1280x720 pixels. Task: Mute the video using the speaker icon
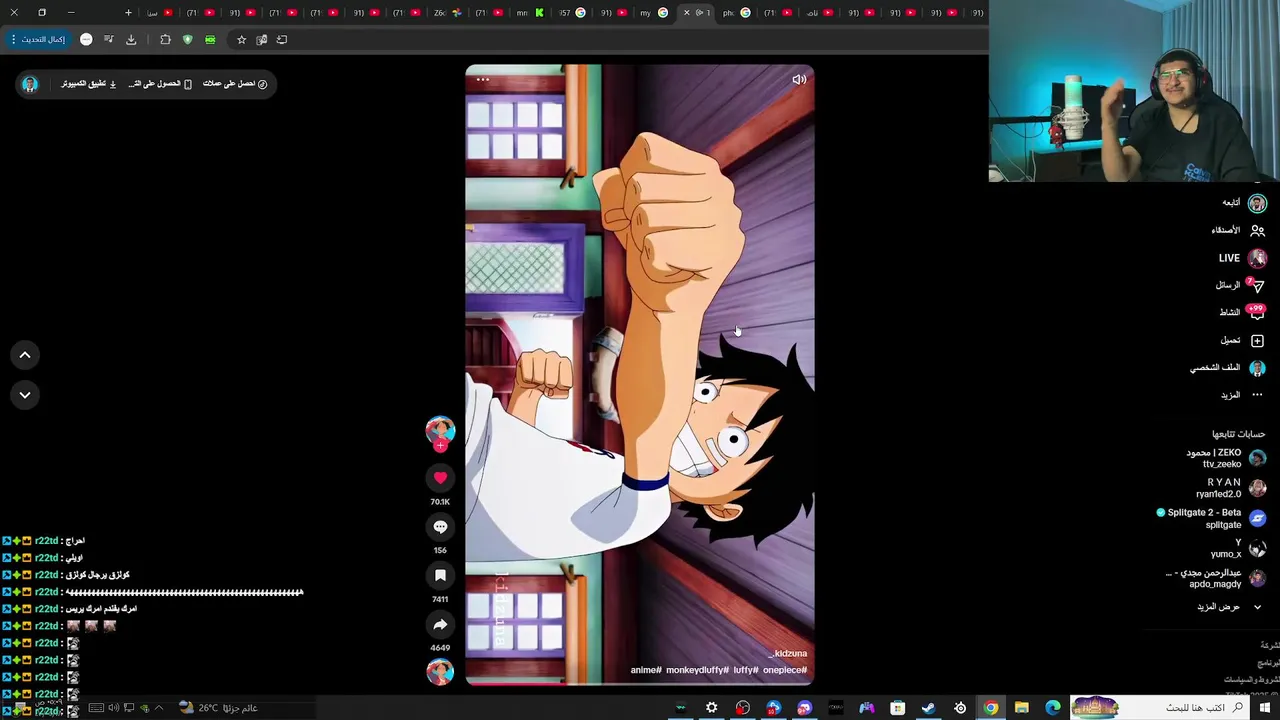pyautogui.click(x=799, y=80)
